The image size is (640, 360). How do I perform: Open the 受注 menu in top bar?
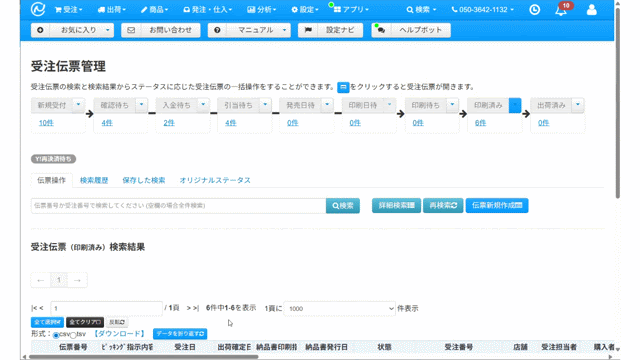point(68,9)
